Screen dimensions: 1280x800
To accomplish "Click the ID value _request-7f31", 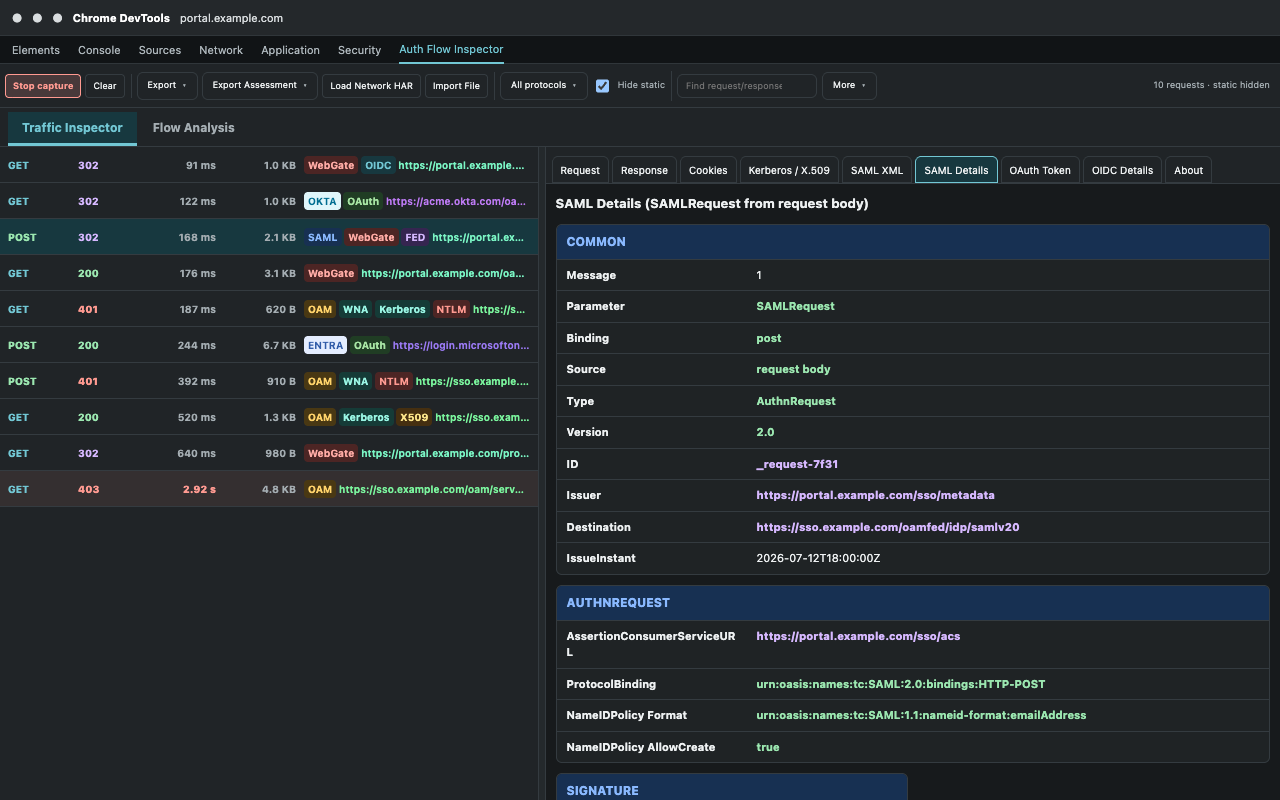I will [x=796, y=464].
